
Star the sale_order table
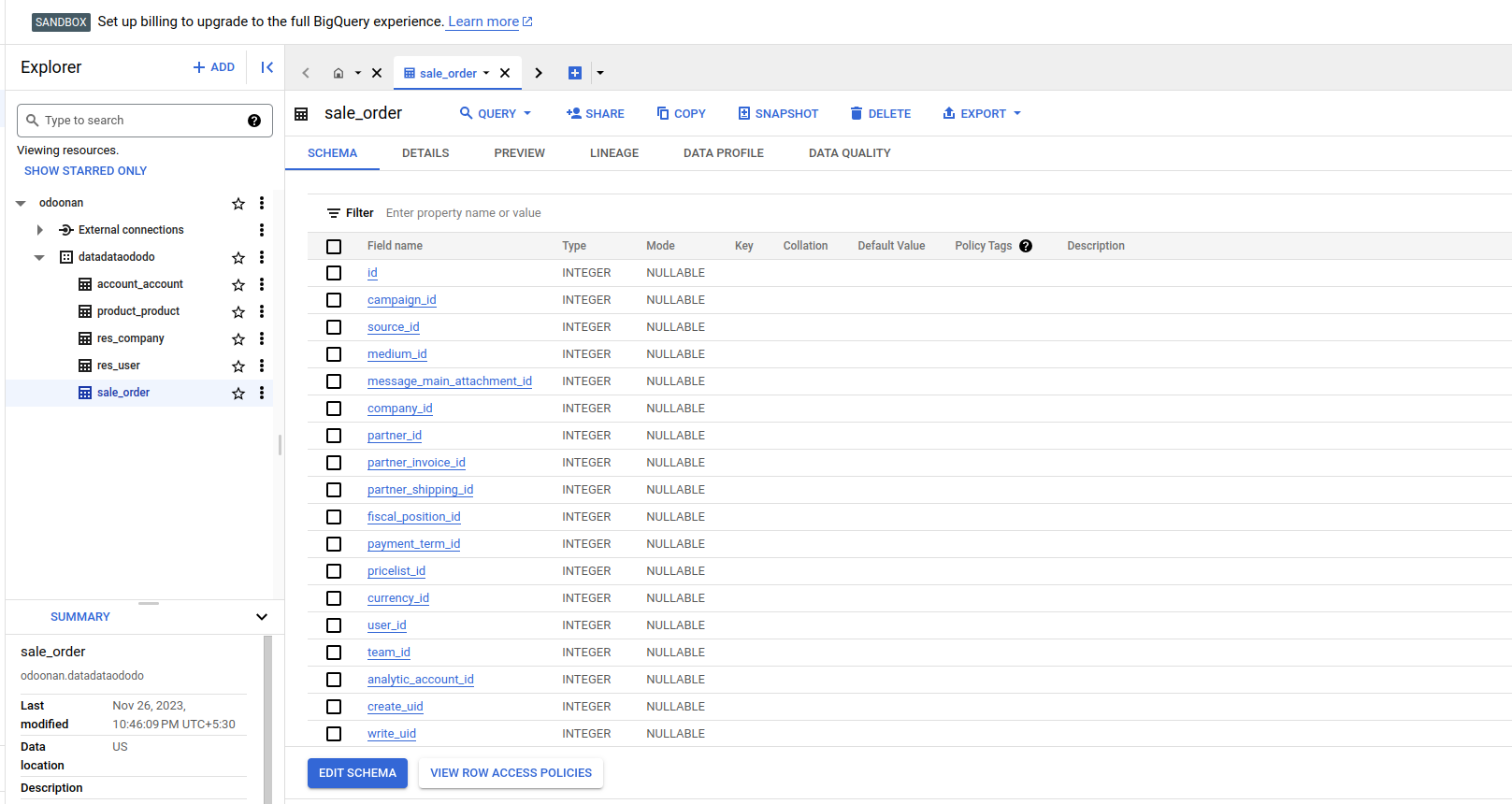click(238, 394)
